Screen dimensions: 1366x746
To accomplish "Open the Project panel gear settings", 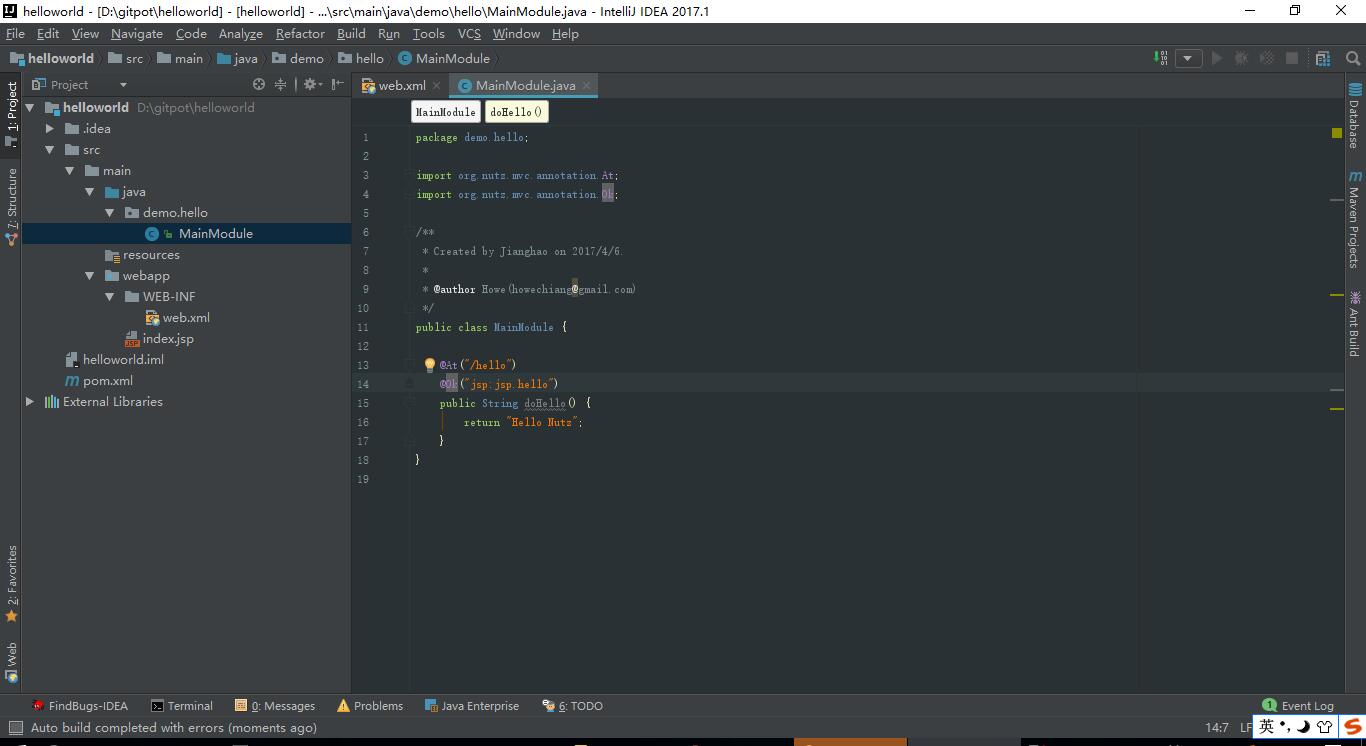I will (x=310, y=85).
